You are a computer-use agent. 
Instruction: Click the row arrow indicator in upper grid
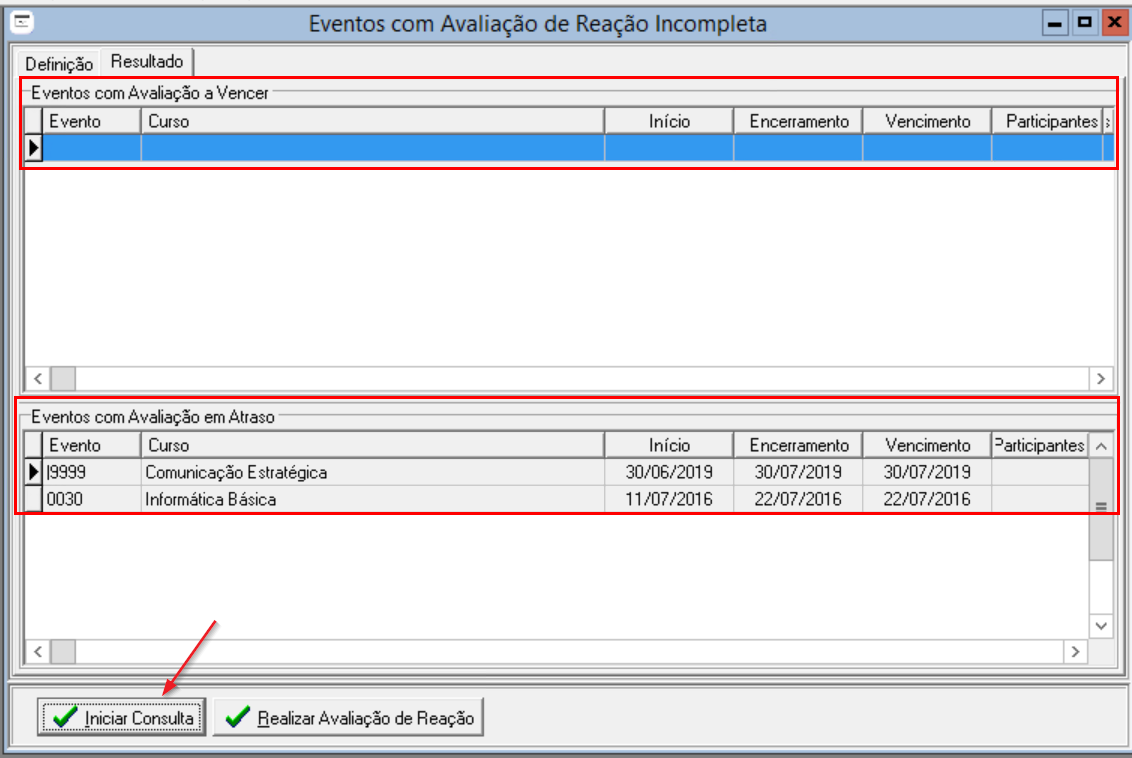[x=33, y=148]
